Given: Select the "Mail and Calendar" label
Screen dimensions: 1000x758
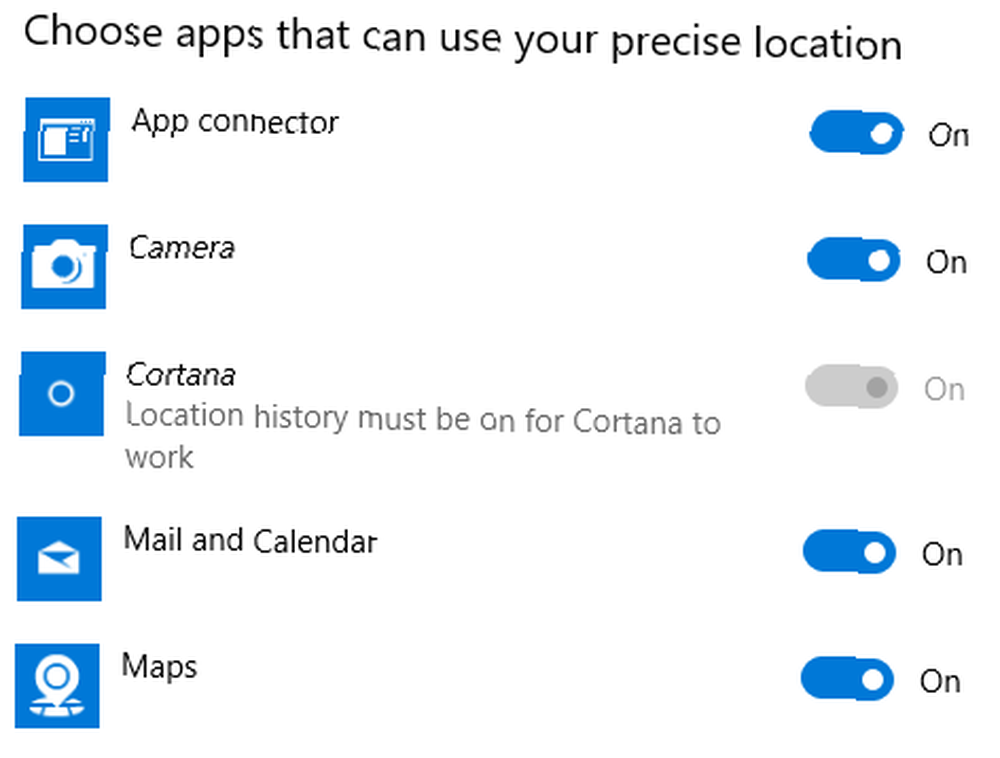Looking at the screenshot, I should coord(251,541).
